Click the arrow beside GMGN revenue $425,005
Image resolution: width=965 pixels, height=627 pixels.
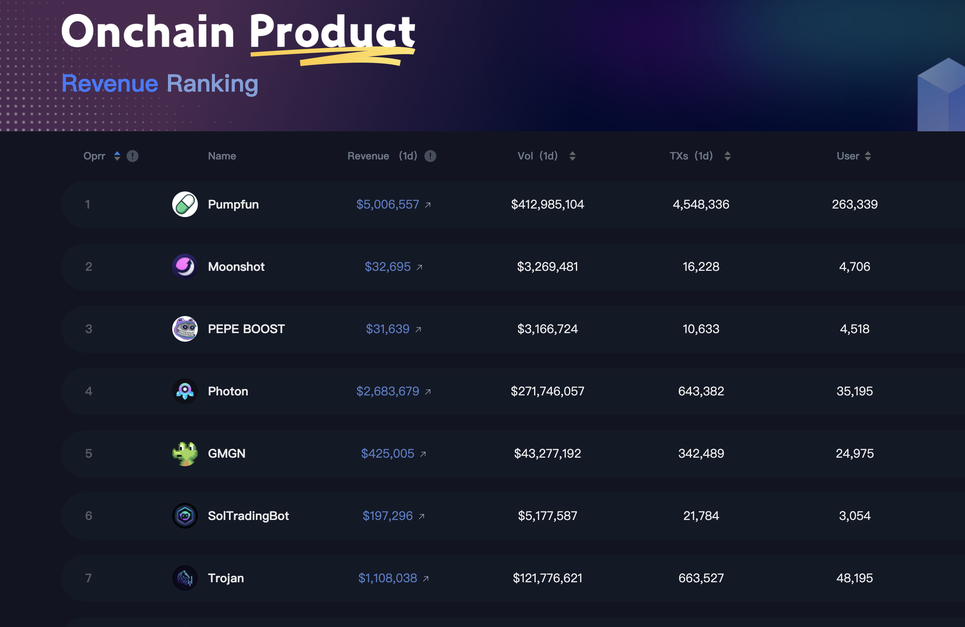tap(423, 454)
